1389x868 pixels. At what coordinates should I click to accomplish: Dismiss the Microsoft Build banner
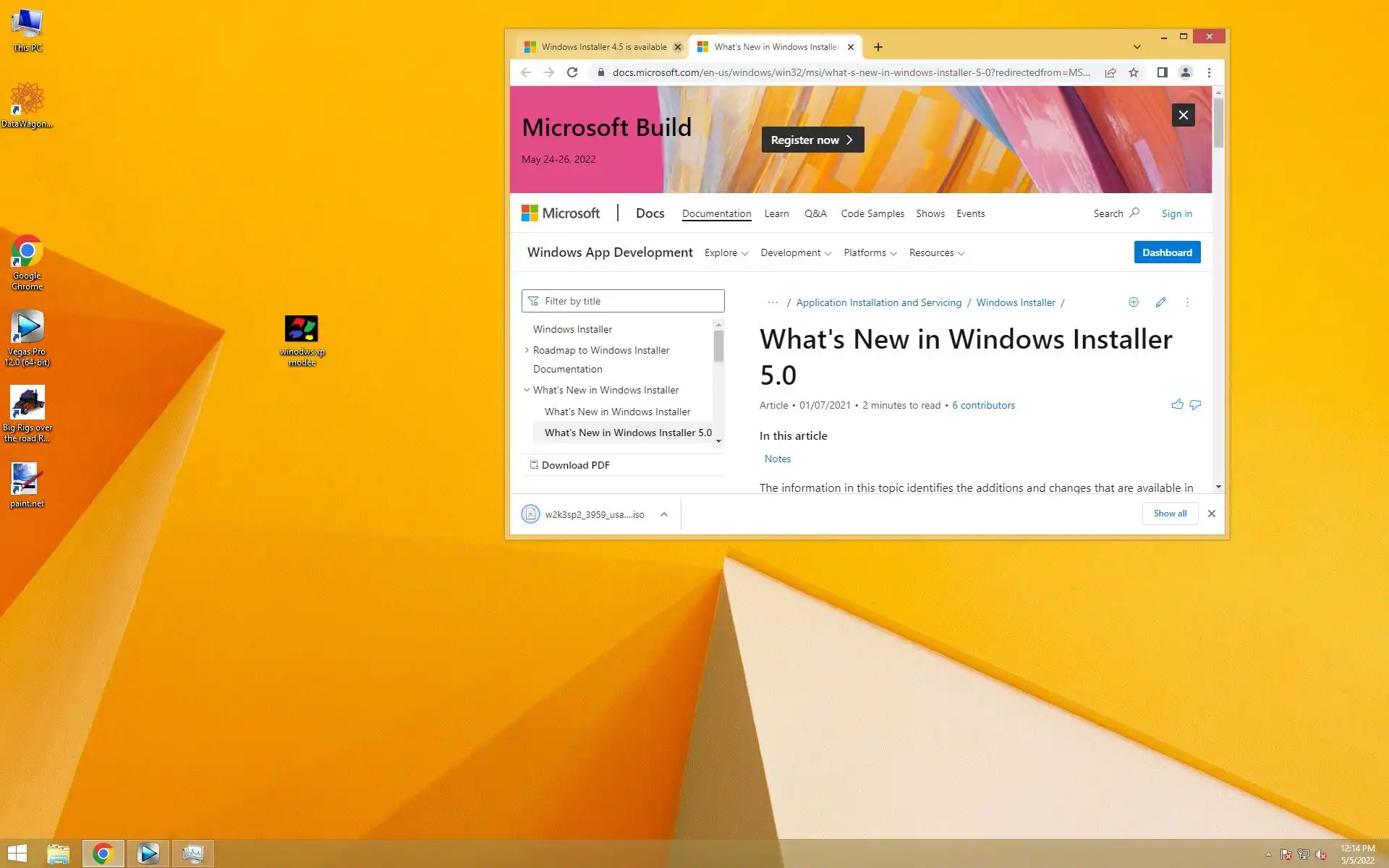point(1183,115)
